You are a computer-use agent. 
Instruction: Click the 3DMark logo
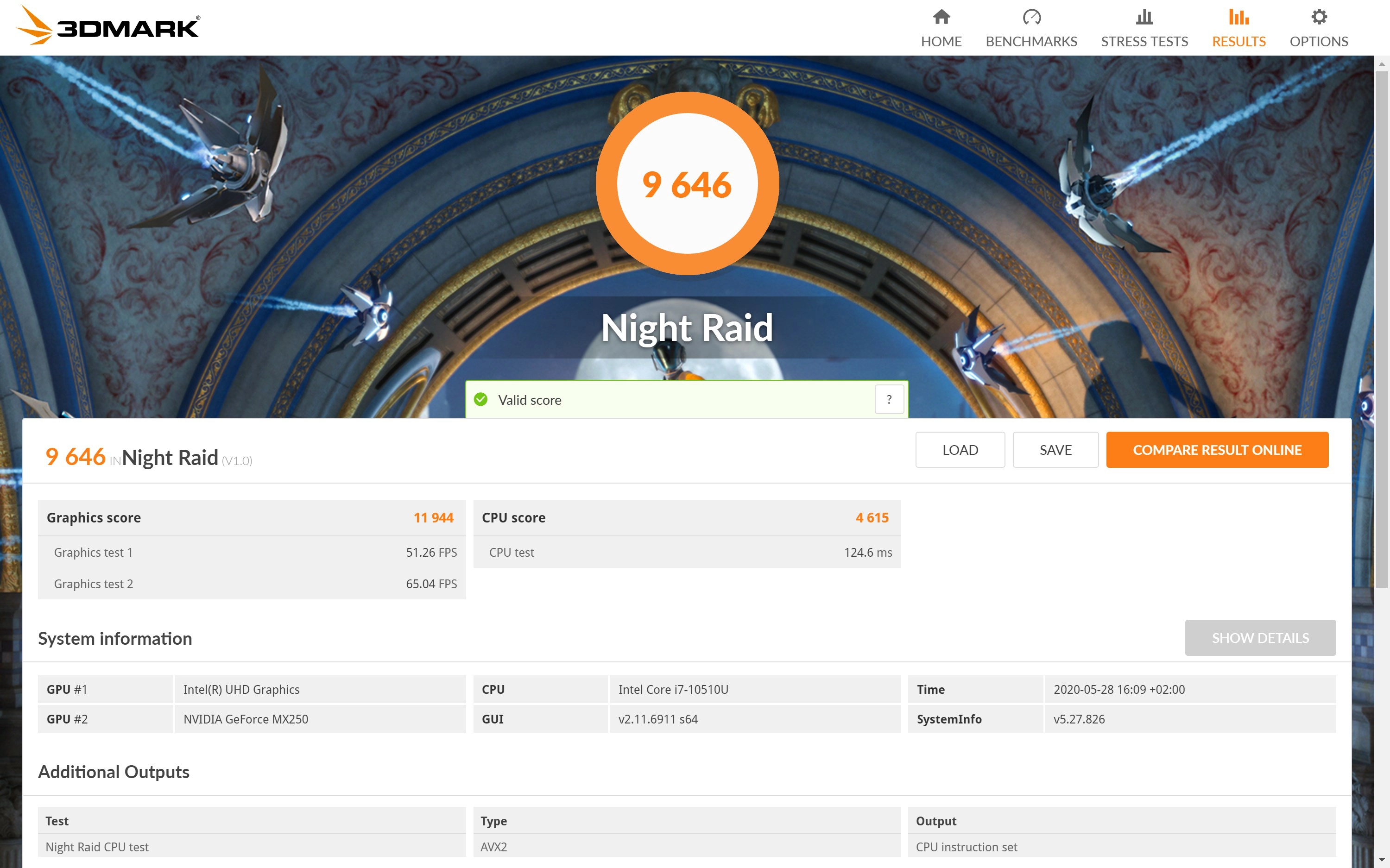pos(108,26)
